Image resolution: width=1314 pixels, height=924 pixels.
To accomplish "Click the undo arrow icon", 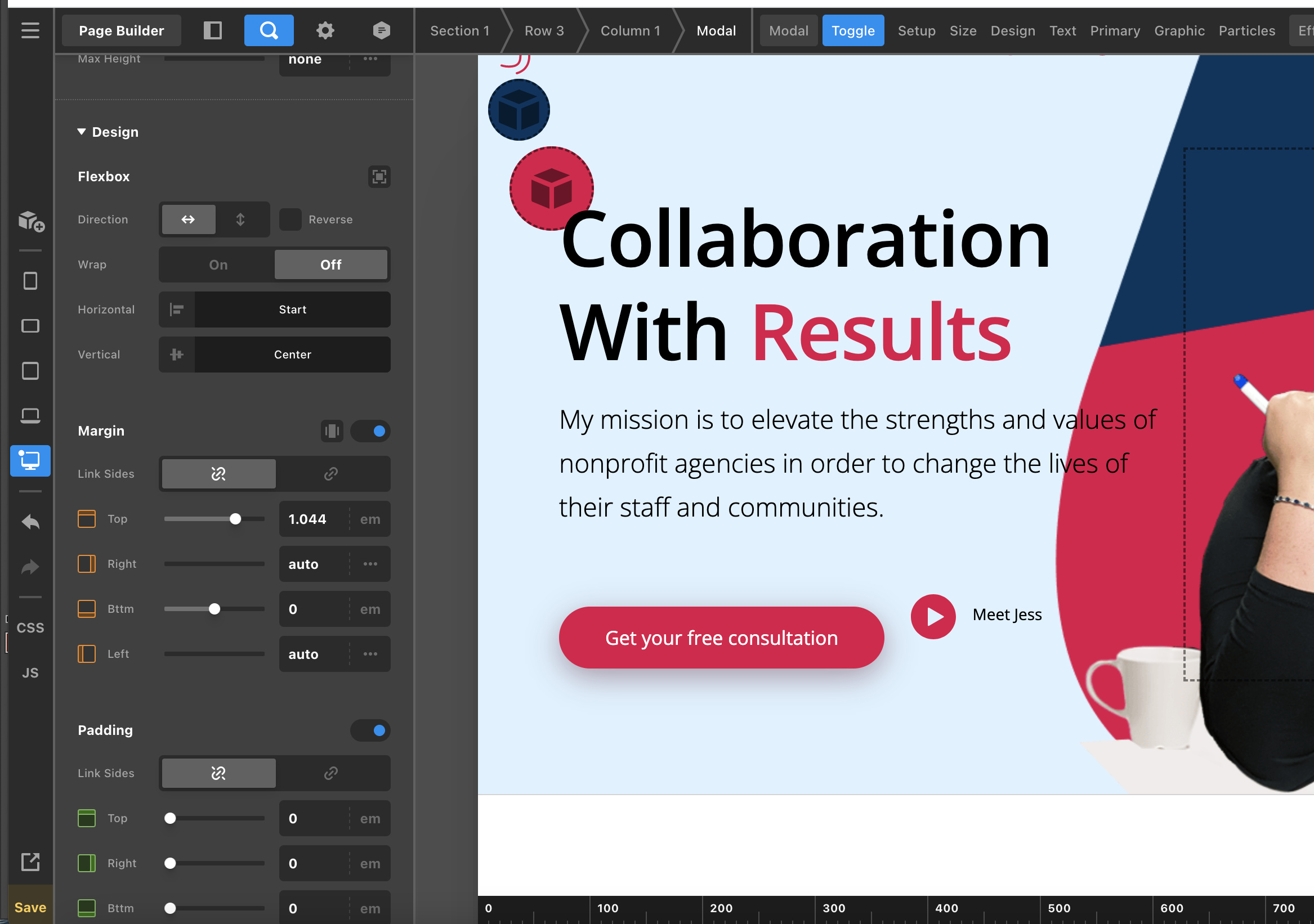I will (30, 522).
